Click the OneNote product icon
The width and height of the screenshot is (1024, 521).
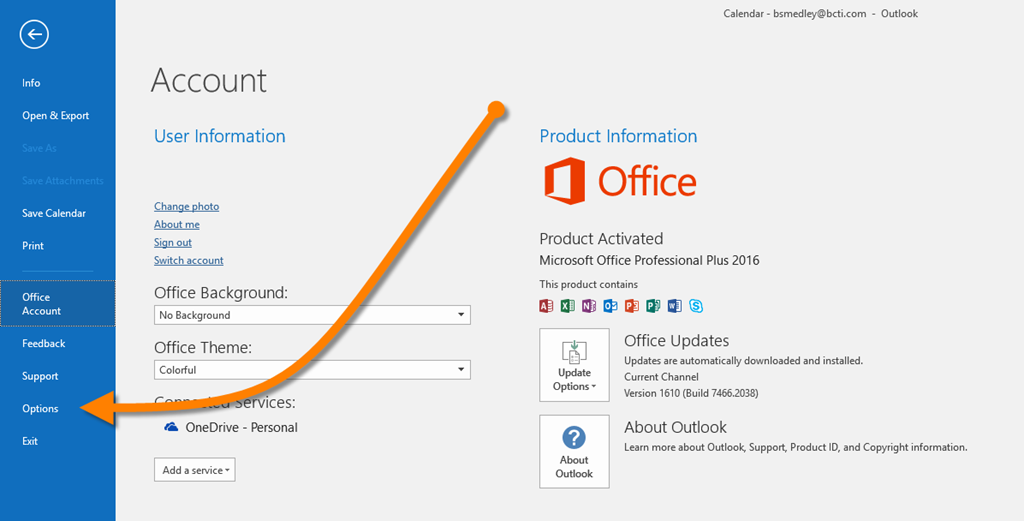[589, 306]
